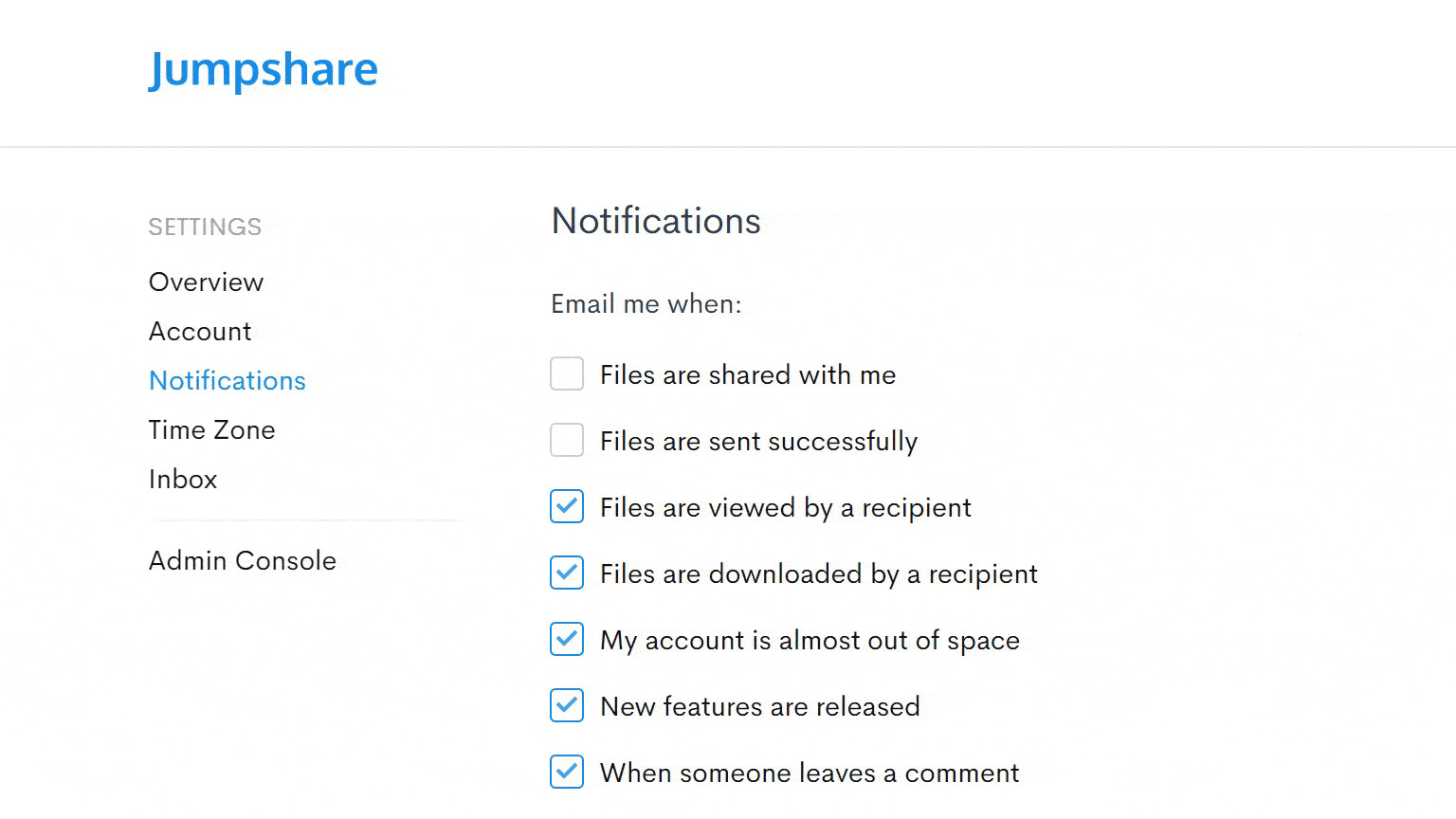
Task: Go to Account settings
Action: pos(200,332)
